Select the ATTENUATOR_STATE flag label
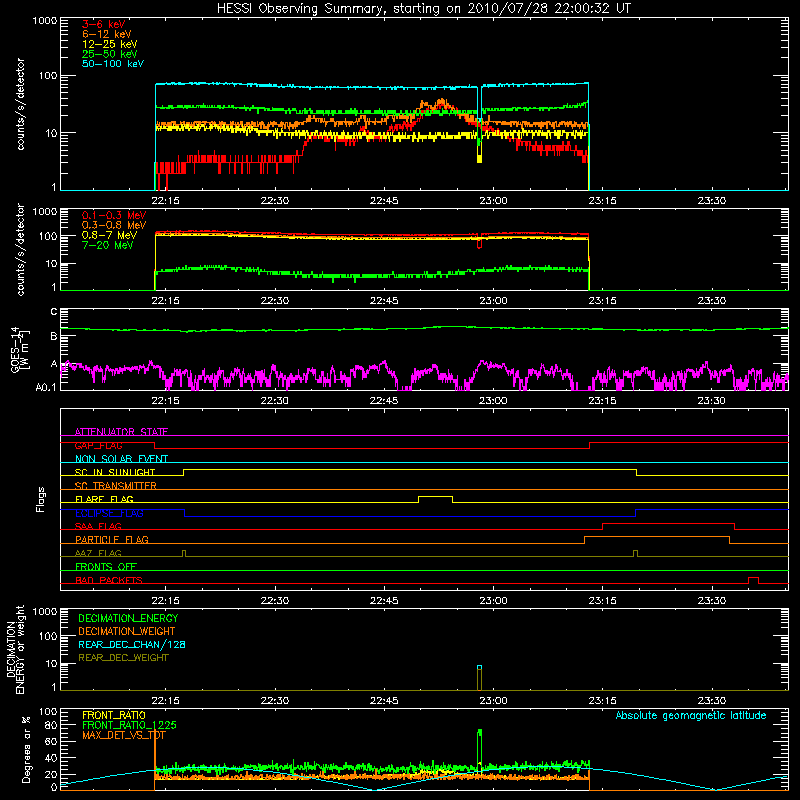Screen dimensions: 800x800 (121, 432)
